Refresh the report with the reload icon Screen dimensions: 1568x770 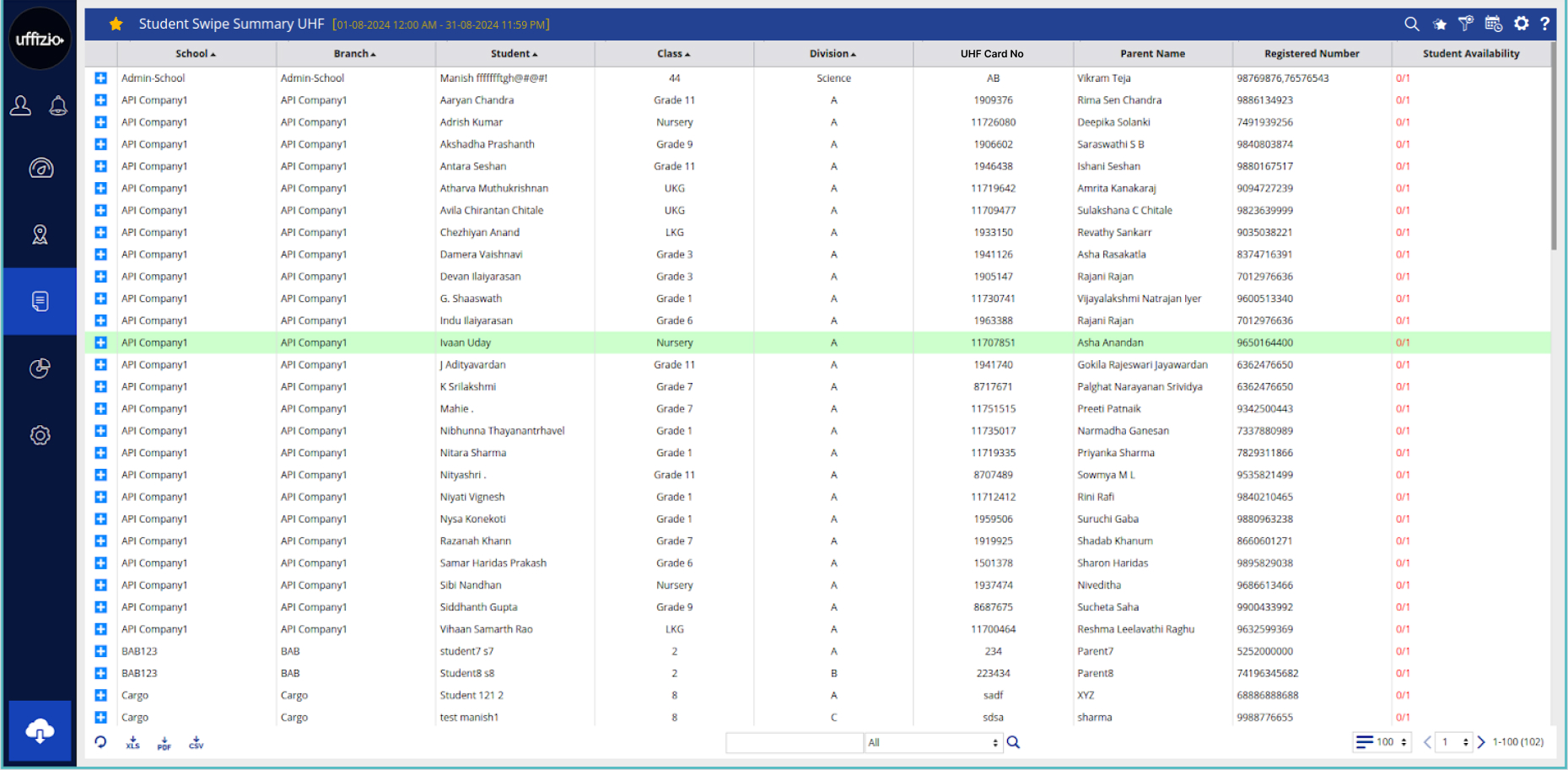click(100, 742)
